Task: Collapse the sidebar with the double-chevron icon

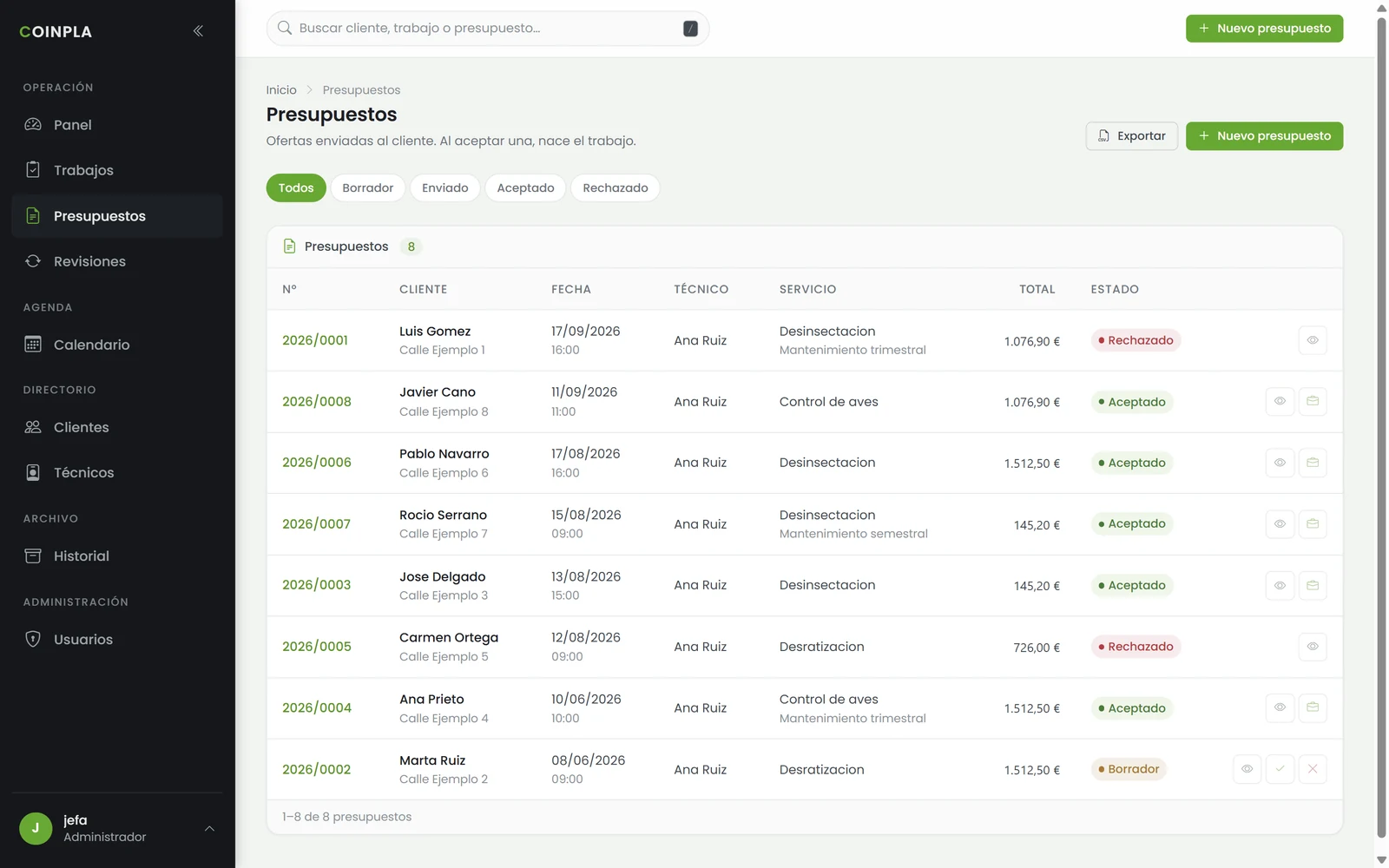Action: (198, 31)
